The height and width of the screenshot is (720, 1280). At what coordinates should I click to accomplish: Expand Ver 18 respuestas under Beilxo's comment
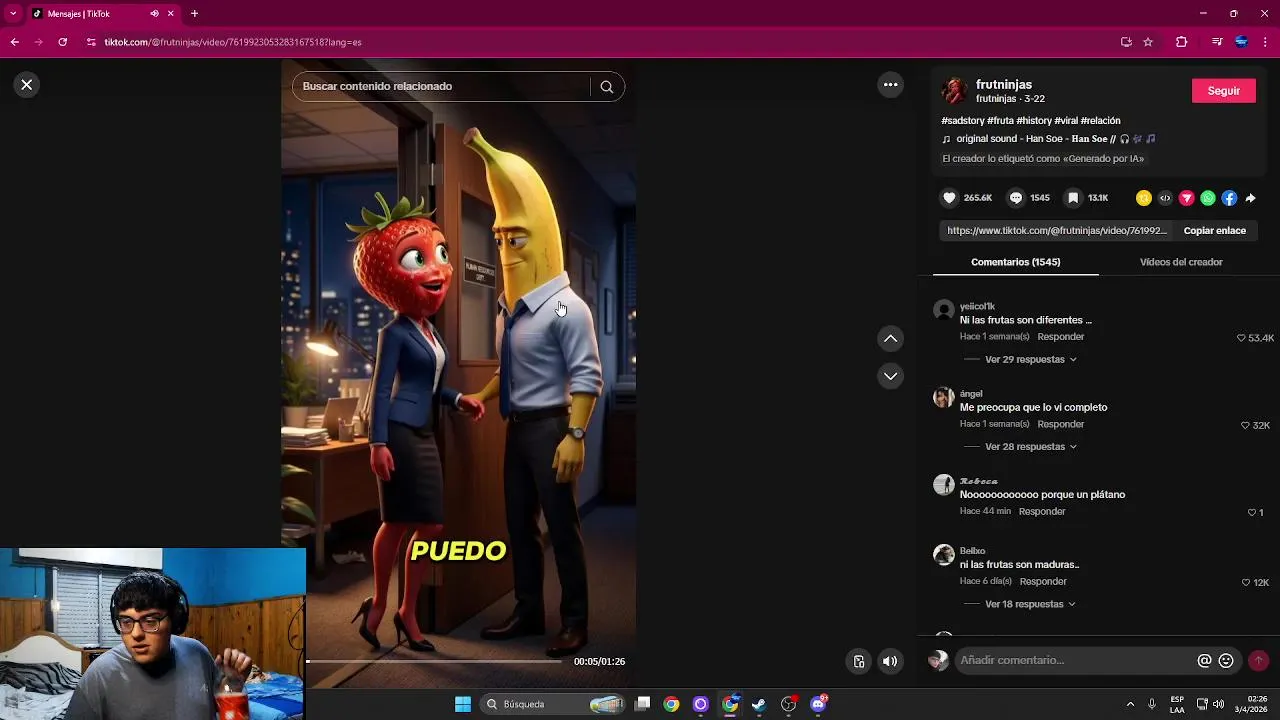pyautogui.click(x=1031, y=604)
